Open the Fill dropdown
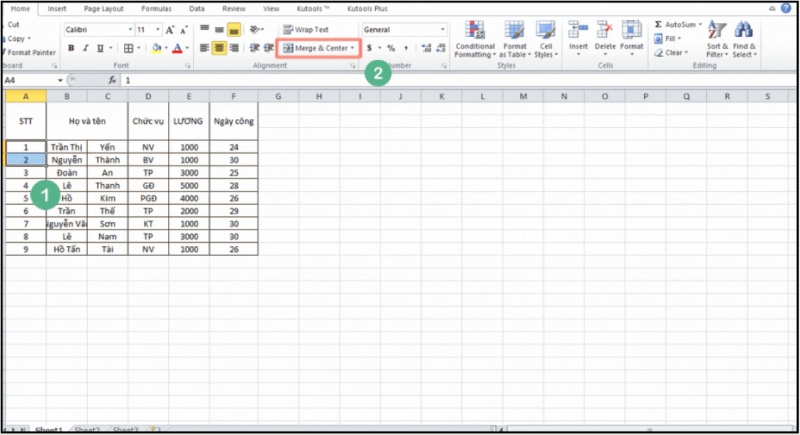 pyautogui.click(x=667, y=39)
